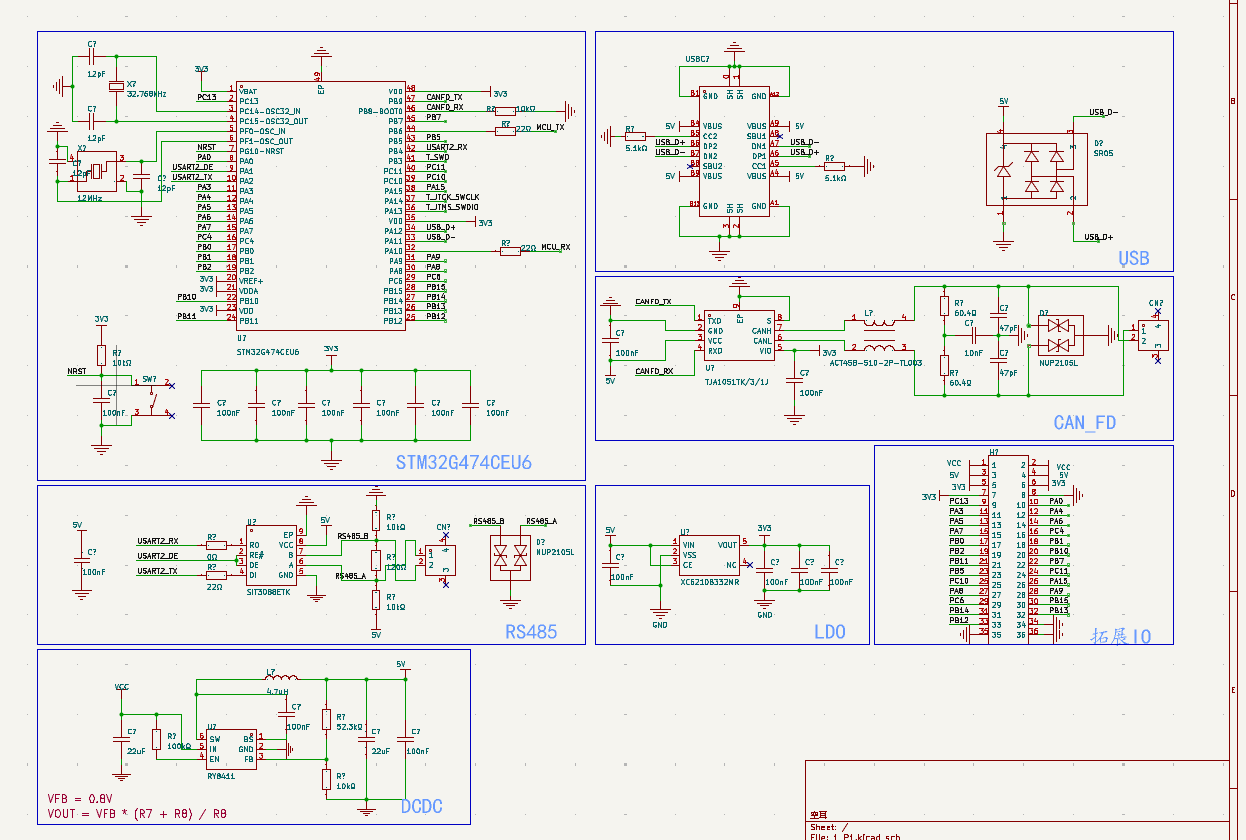Click the blue "CAN_FD" section title
The height and width of the screenshot is (840, 1246).
tap(1085, 423)
